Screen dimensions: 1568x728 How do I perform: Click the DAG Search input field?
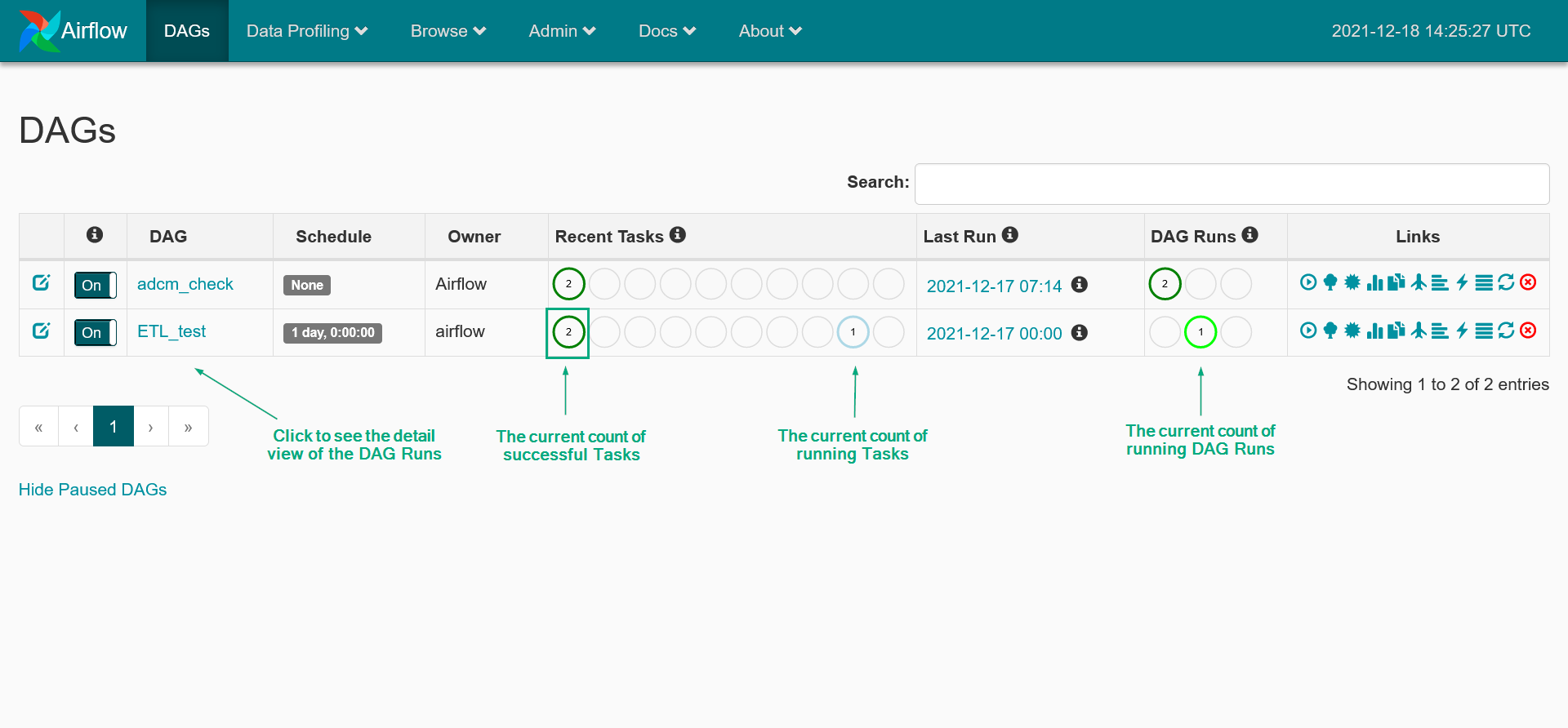[x=1232, y=184]
